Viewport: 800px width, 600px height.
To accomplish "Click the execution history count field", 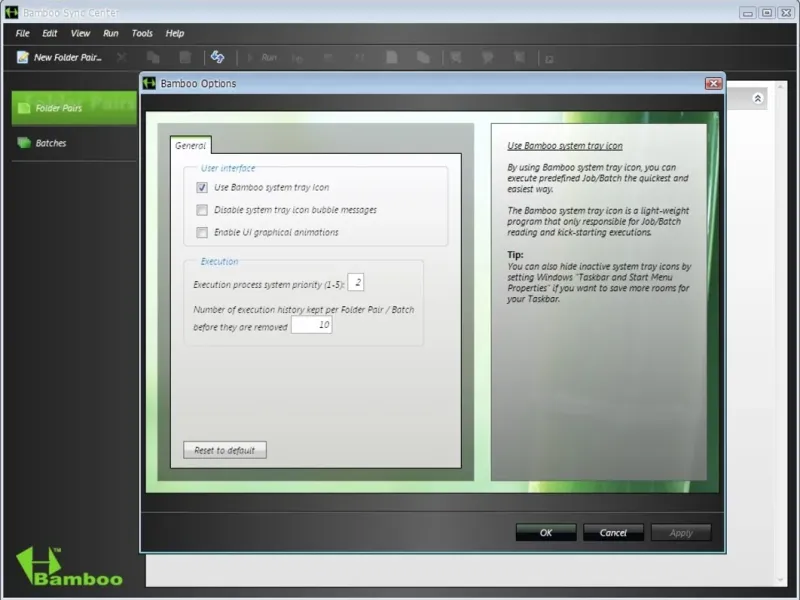I will [x=312, y=324].
